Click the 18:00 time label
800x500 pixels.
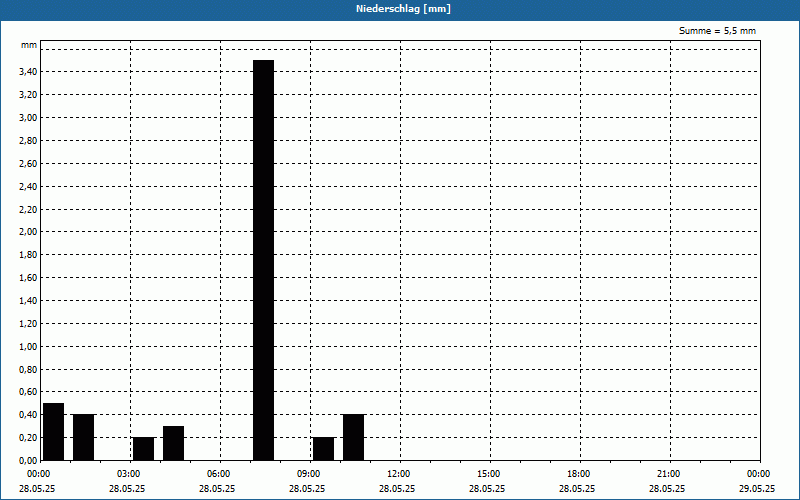579,474
